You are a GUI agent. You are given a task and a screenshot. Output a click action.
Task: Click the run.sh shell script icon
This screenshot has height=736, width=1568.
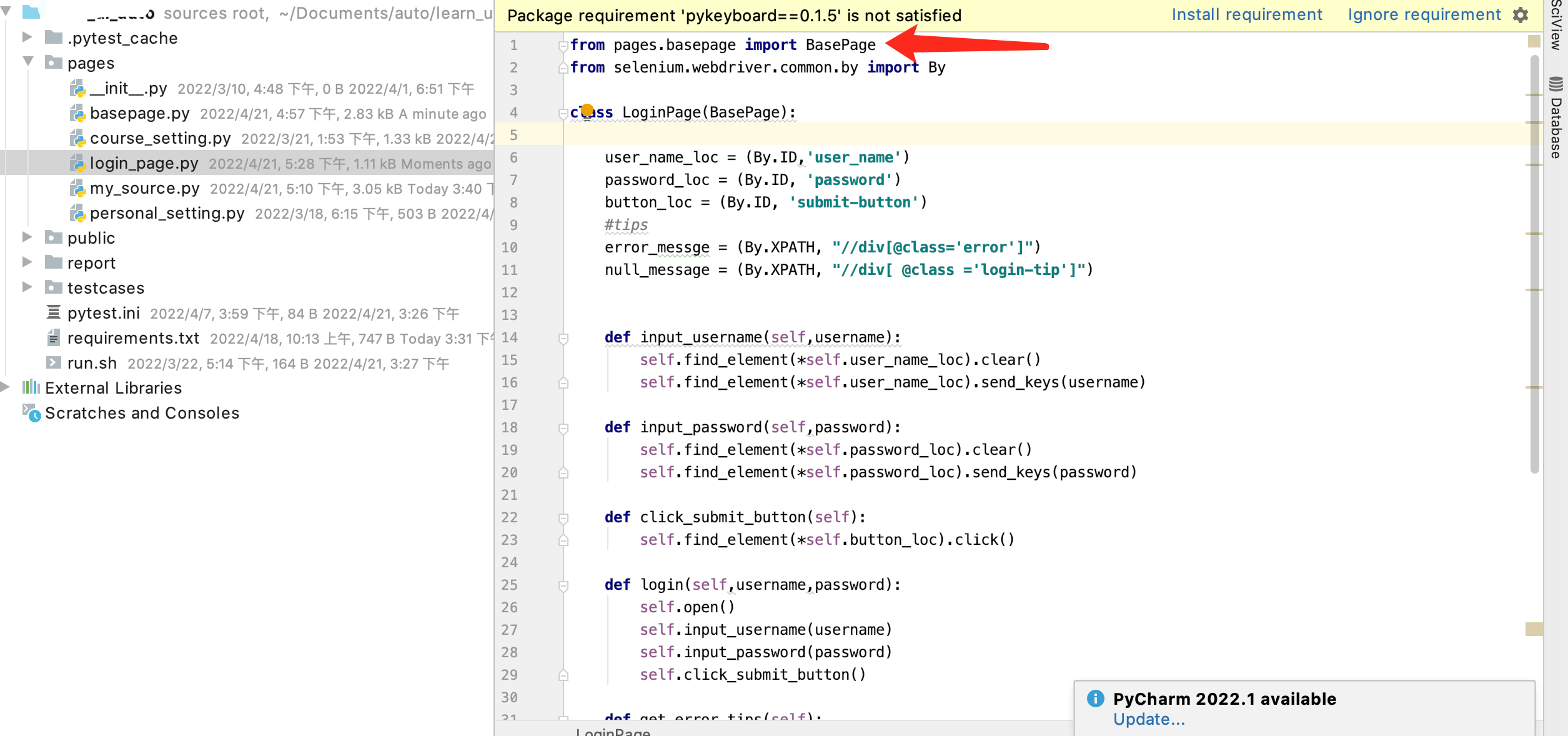[54, 362]
